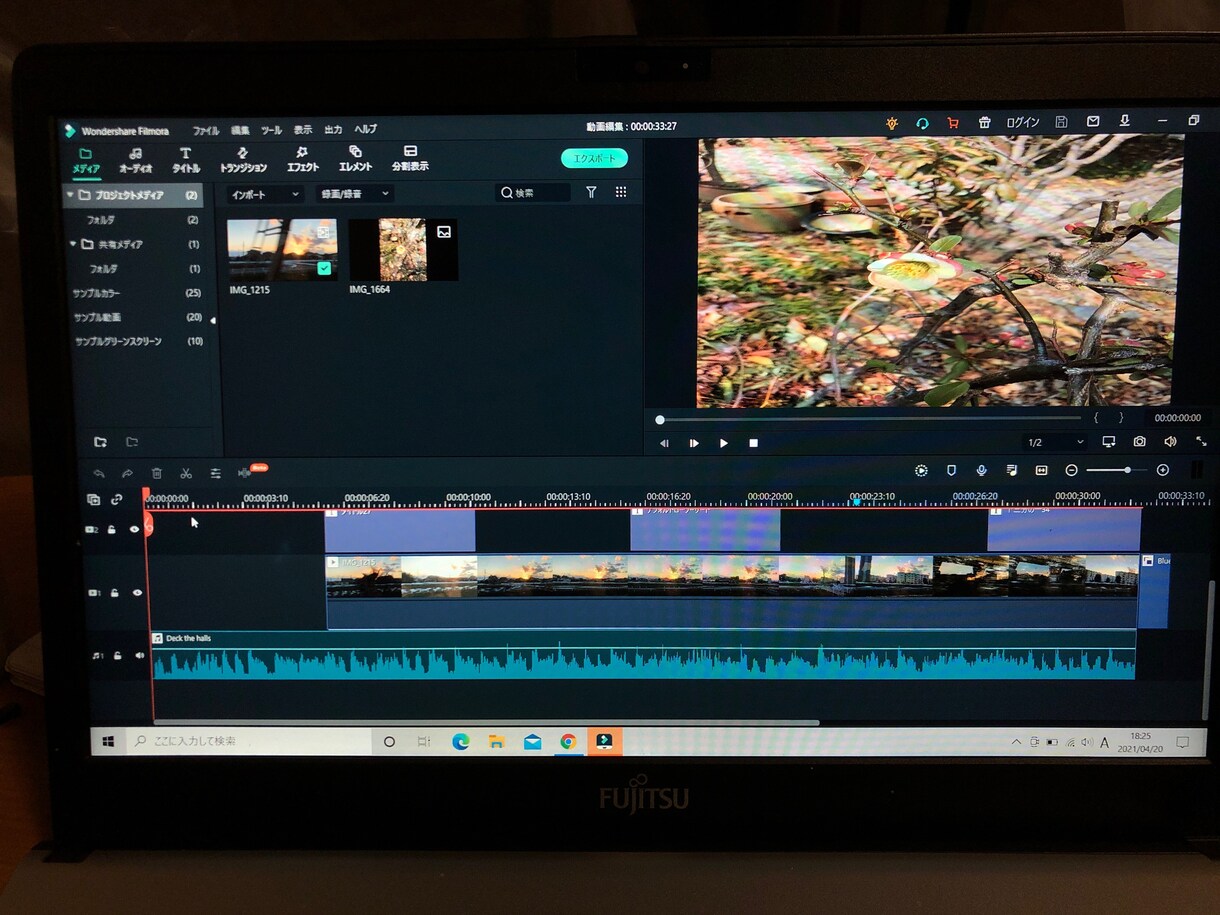Redo the last timeline edit
The width and height of the screenshot is (1220, 915).
[x=127, y=473]
